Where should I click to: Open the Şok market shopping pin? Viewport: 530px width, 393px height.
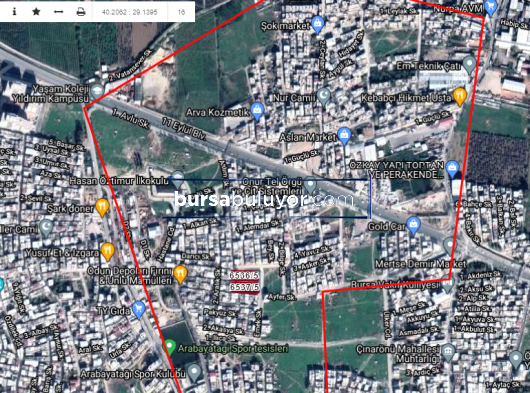tap(317, 24)
